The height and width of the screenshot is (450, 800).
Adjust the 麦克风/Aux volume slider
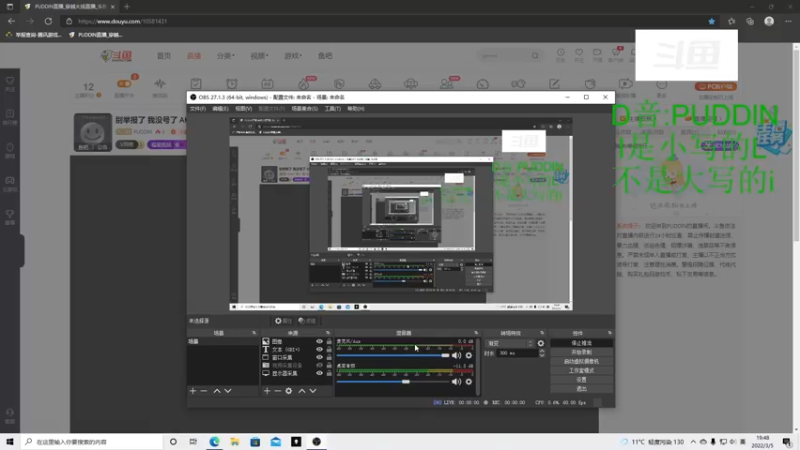coord(393,355)
